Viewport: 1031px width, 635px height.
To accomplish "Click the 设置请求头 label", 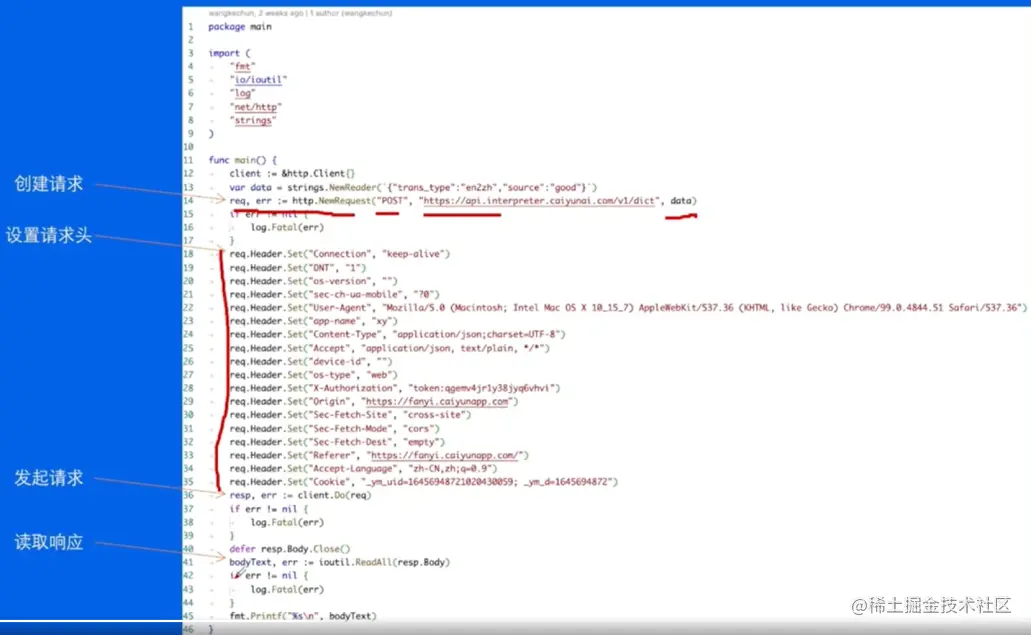I will (49, 235).
